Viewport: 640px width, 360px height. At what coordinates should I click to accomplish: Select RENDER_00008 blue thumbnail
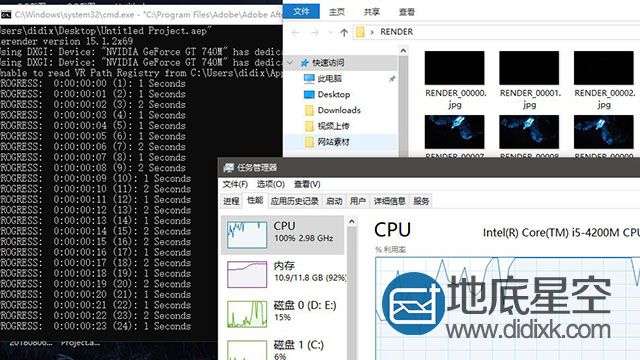[x=529, y=132]
